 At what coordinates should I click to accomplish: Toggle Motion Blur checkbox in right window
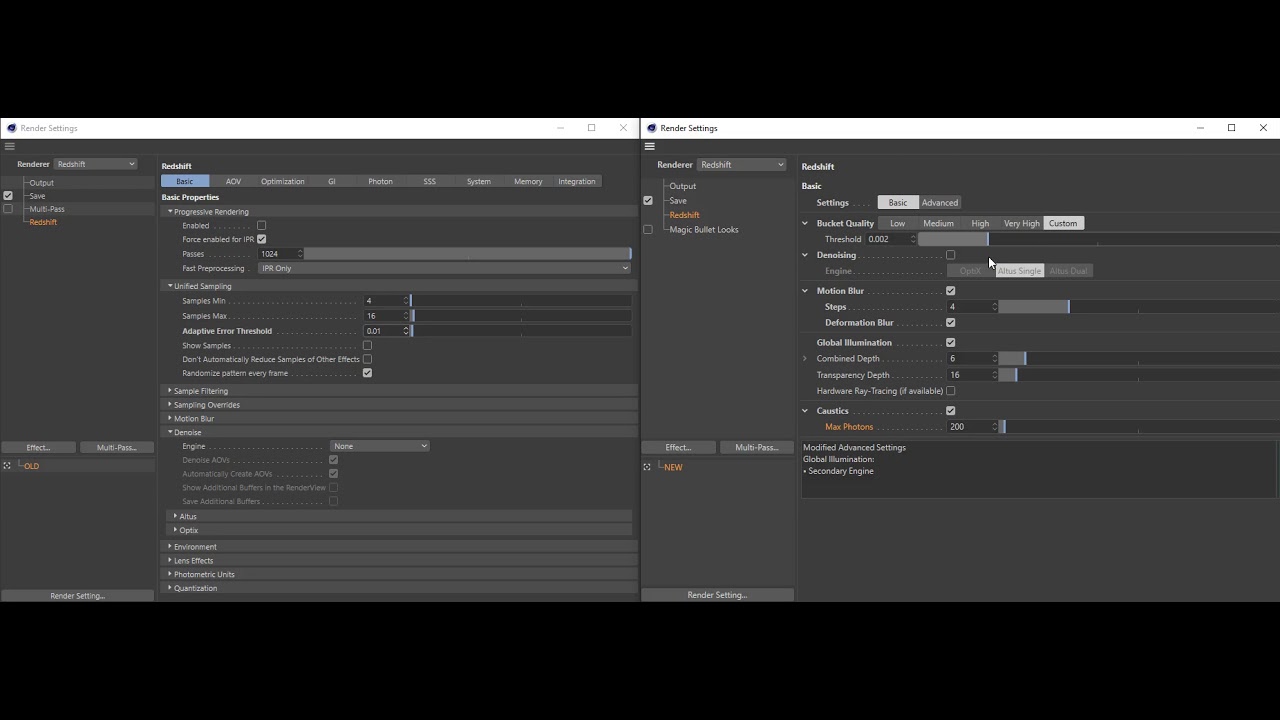(x=951, y=291)
